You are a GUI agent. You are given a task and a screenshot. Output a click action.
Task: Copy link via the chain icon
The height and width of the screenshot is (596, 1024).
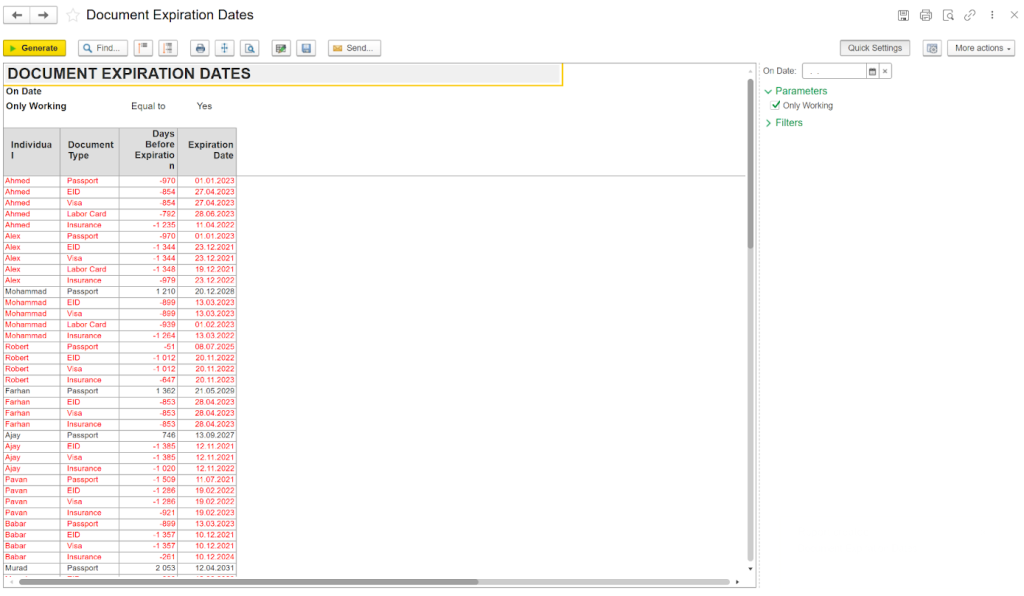coord(969,15)
